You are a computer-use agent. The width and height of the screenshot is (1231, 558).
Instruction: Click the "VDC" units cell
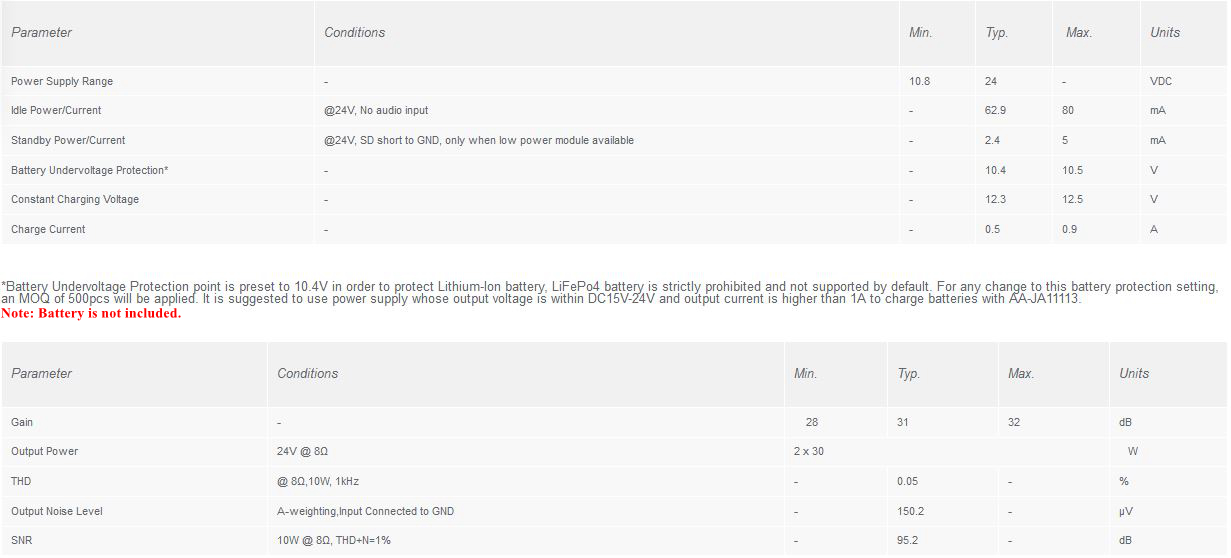(x=1162, y=81)
